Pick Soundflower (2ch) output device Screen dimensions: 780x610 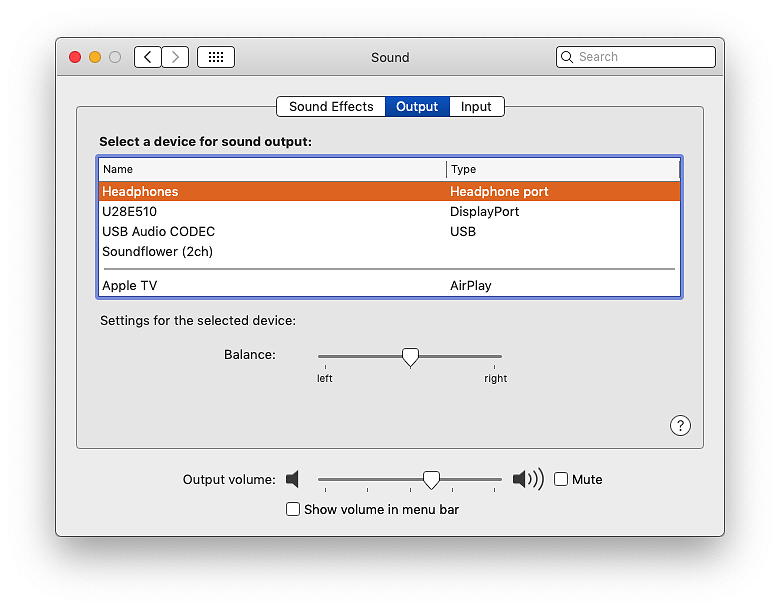pyautogui.click(x=390, y=251)
